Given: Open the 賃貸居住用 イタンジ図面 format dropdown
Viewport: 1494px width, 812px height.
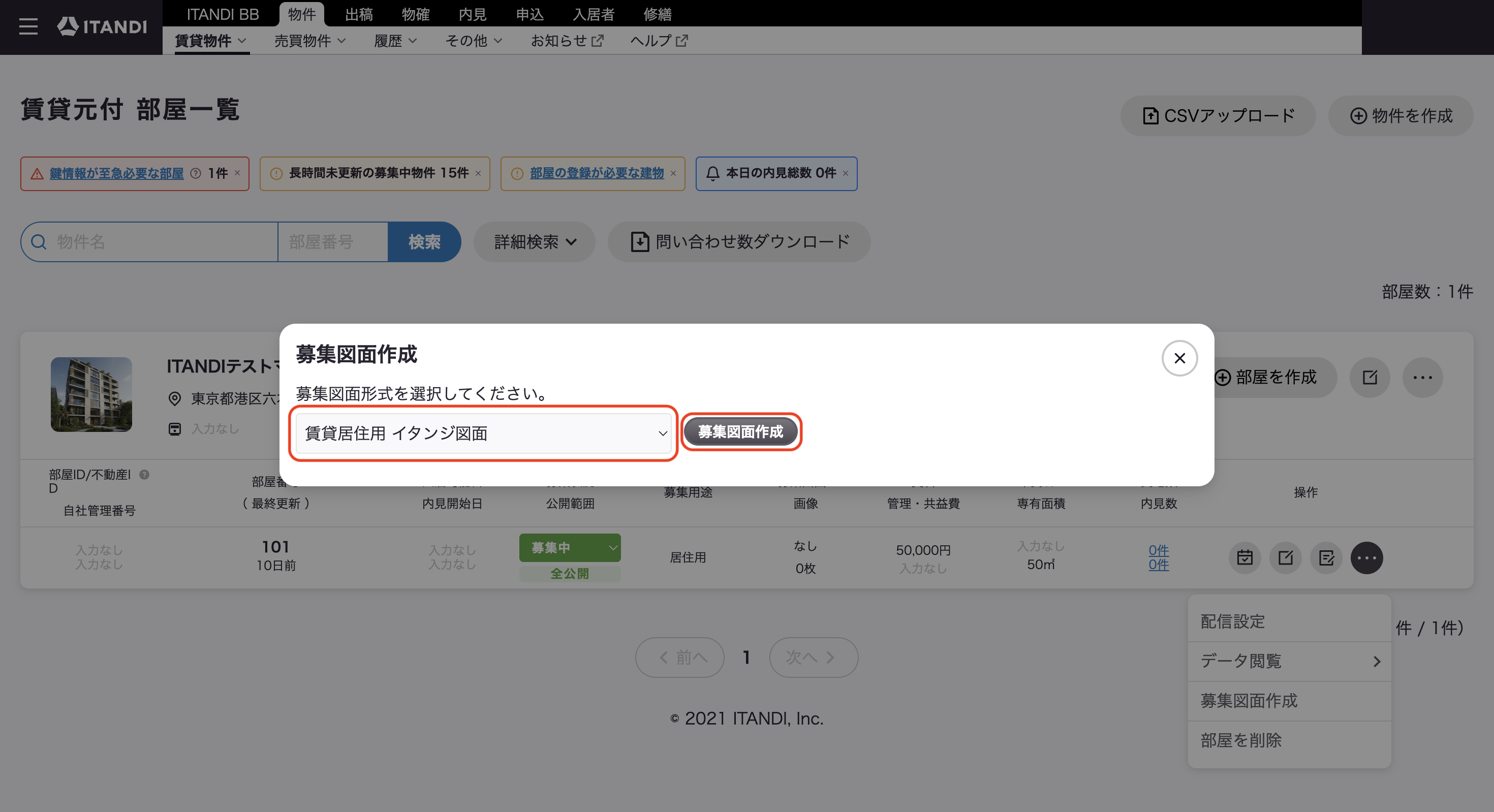Looking at the screenshot, I should pos(483,433).
